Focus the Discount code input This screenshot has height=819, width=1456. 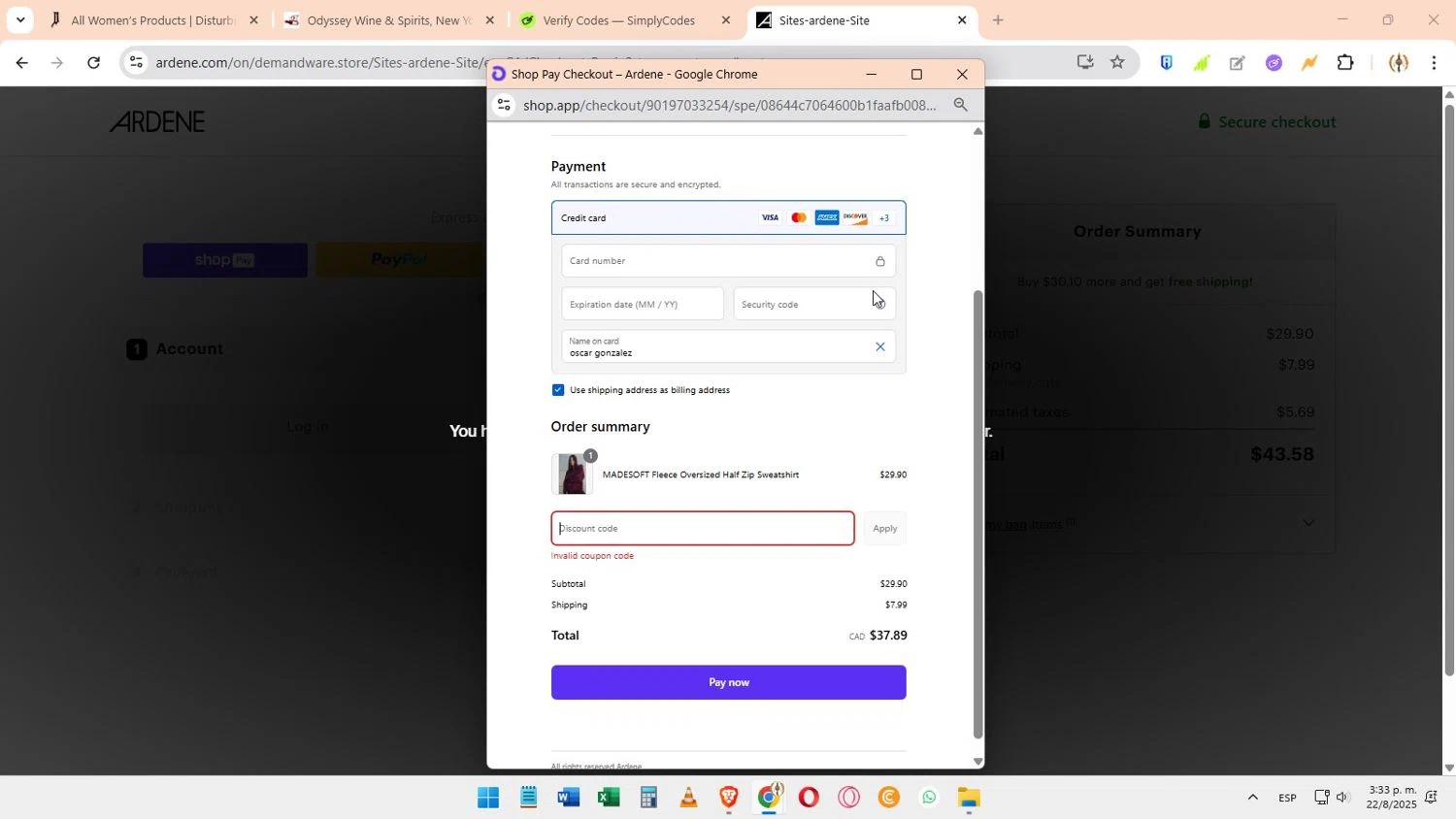click(x=703, y=529)
